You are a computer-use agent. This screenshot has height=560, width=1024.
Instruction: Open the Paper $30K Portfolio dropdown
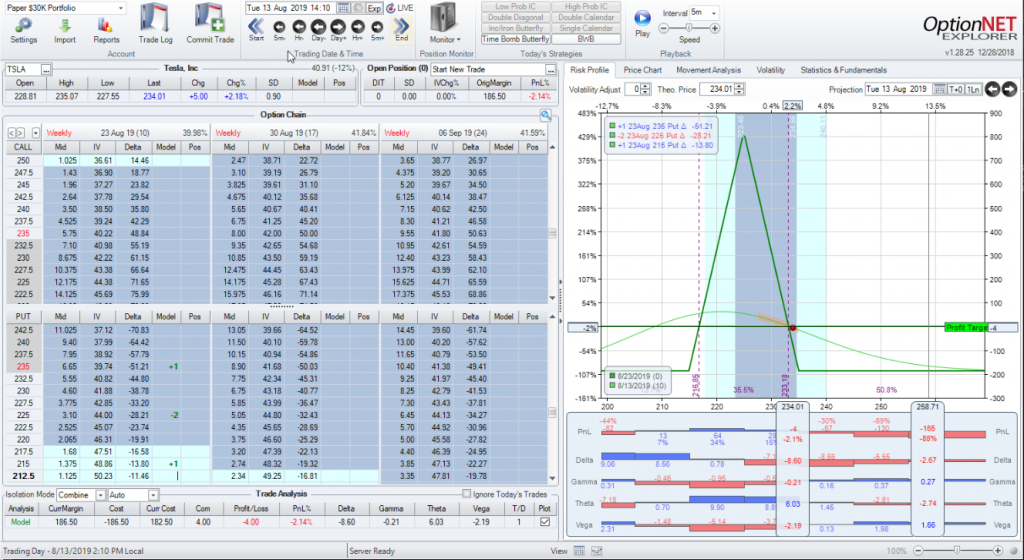(x=121, y=8)
